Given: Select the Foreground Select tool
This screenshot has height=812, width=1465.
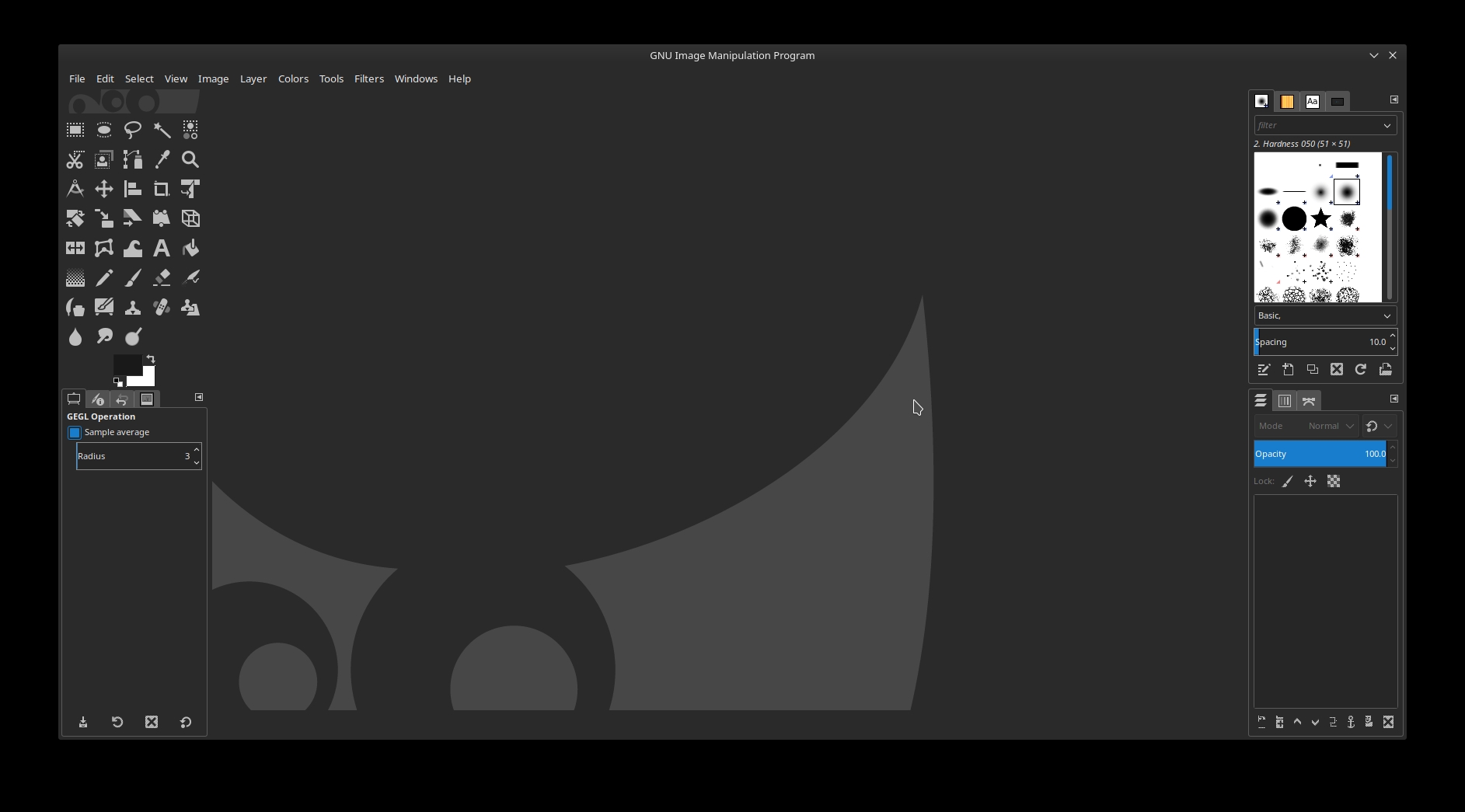Looking at the screenshot, I should (104, 159).
